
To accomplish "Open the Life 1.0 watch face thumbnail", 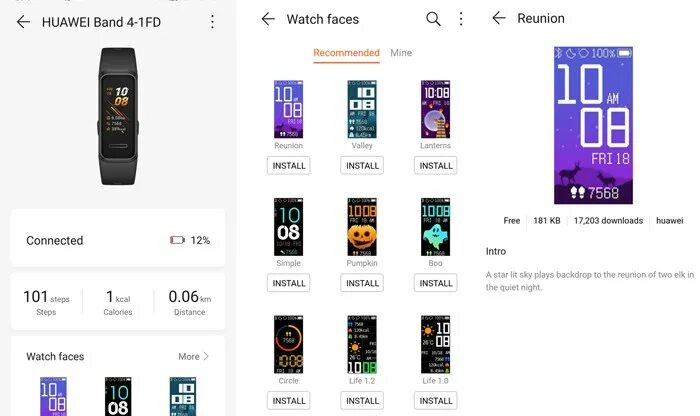I will click(x=435, y=344).
